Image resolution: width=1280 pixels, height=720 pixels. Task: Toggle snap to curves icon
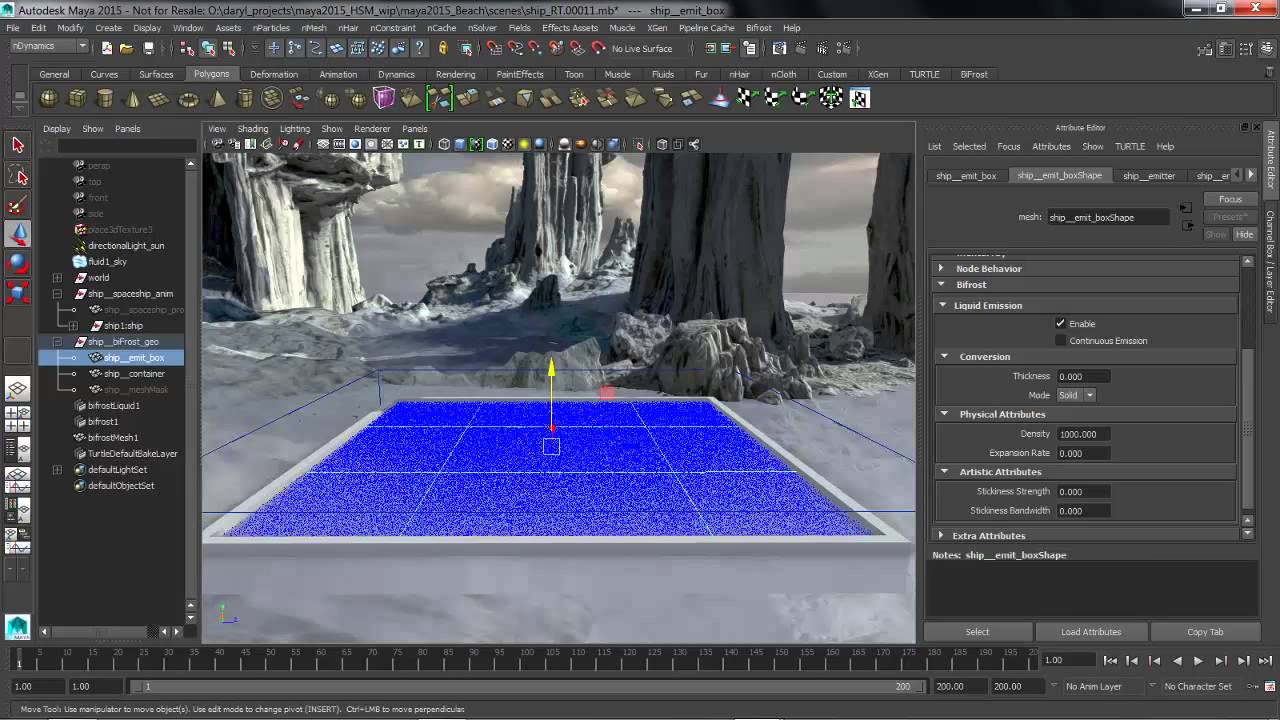pos(514,48)
